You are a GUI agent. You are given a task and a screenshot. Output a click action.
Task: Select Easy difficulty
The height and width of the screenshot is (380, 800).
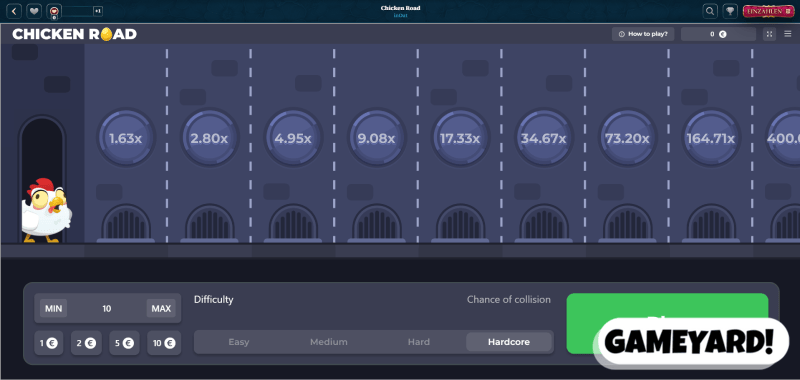point(239,342)
